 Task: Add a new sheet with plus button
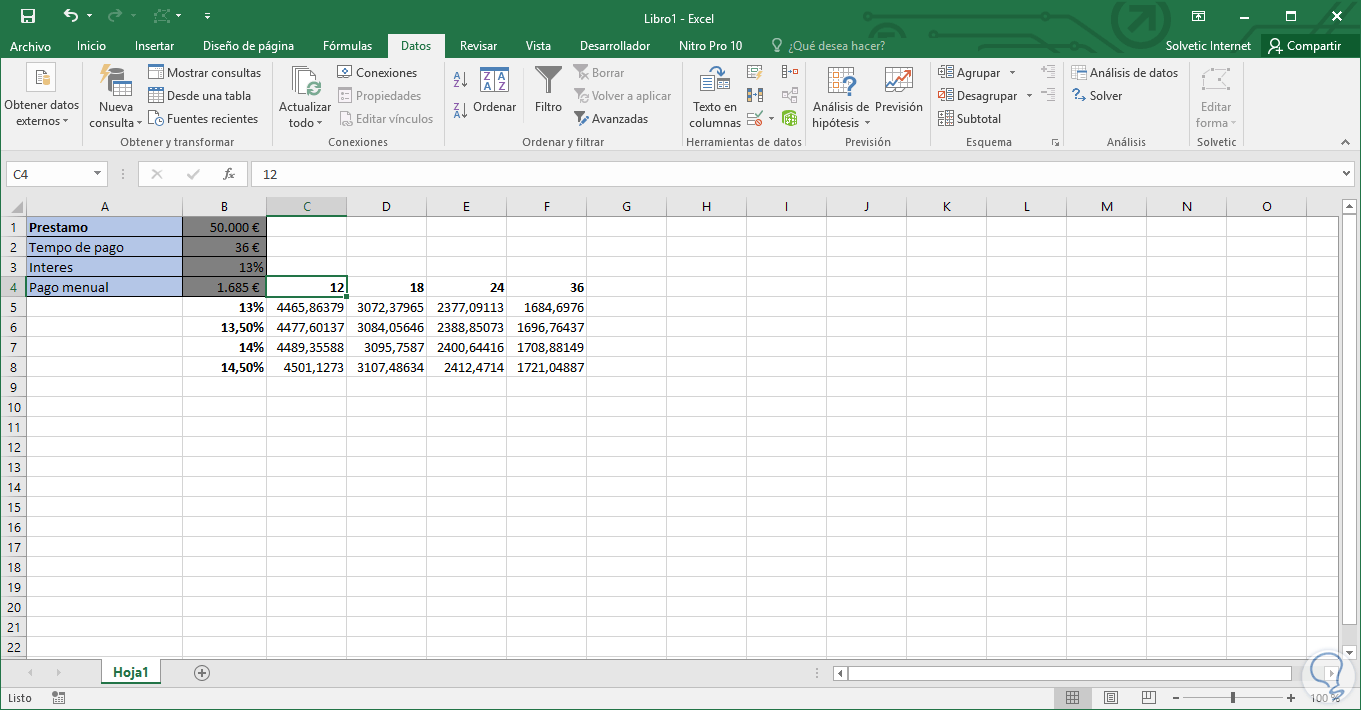tap(202, 673)
